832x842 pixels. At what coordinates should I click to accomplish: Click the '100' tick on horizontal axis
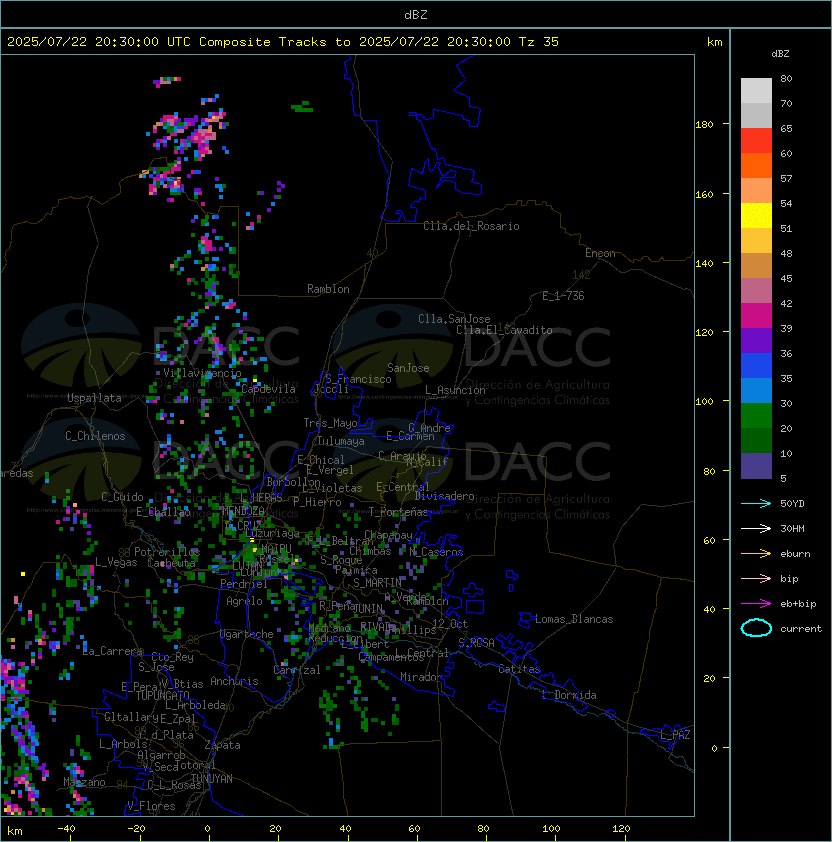551,829
